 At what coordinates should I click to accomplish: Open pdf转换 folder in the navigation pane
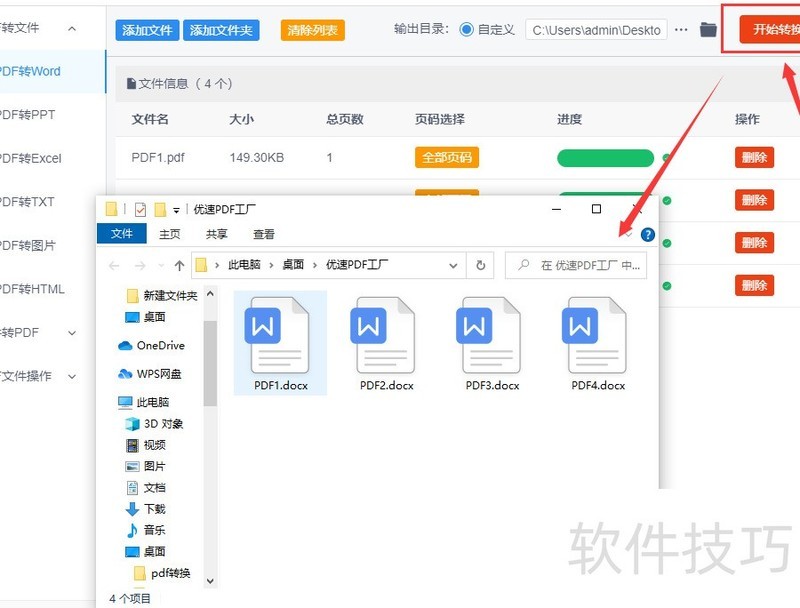[x=162, y=573]
